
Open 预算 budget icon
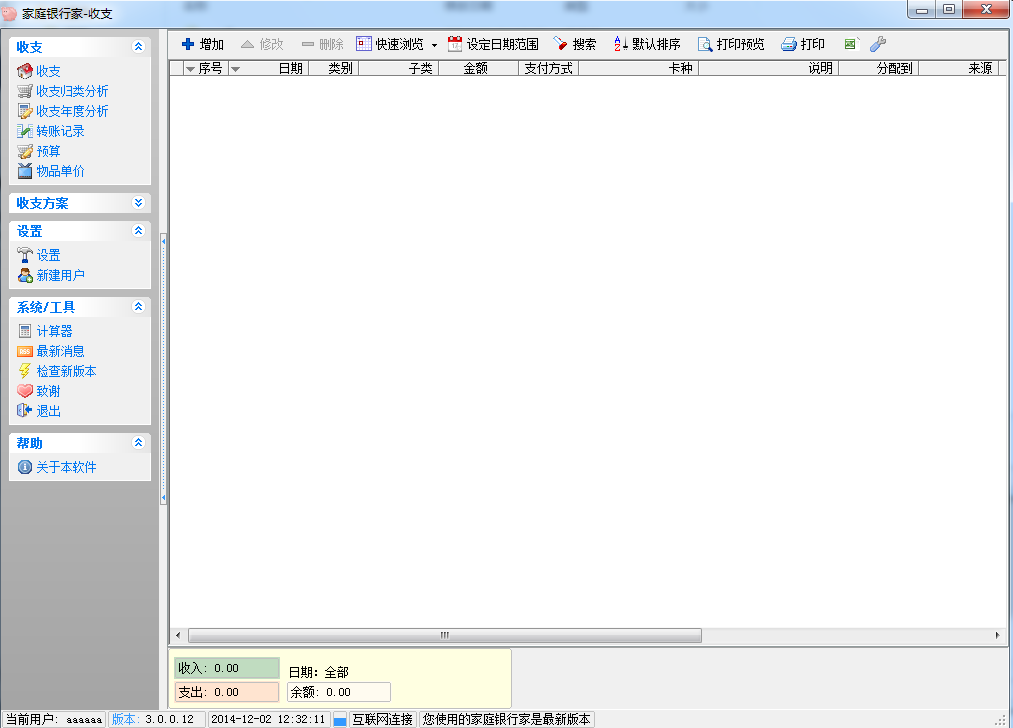coord(25,151)
